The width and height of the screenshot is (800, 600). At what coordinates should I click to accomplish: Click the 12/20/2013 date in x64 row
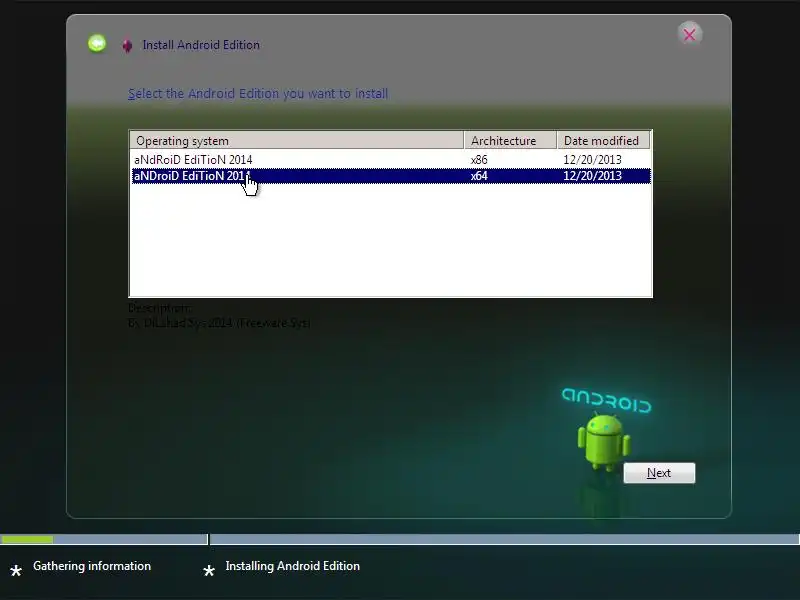click(592, 176)
